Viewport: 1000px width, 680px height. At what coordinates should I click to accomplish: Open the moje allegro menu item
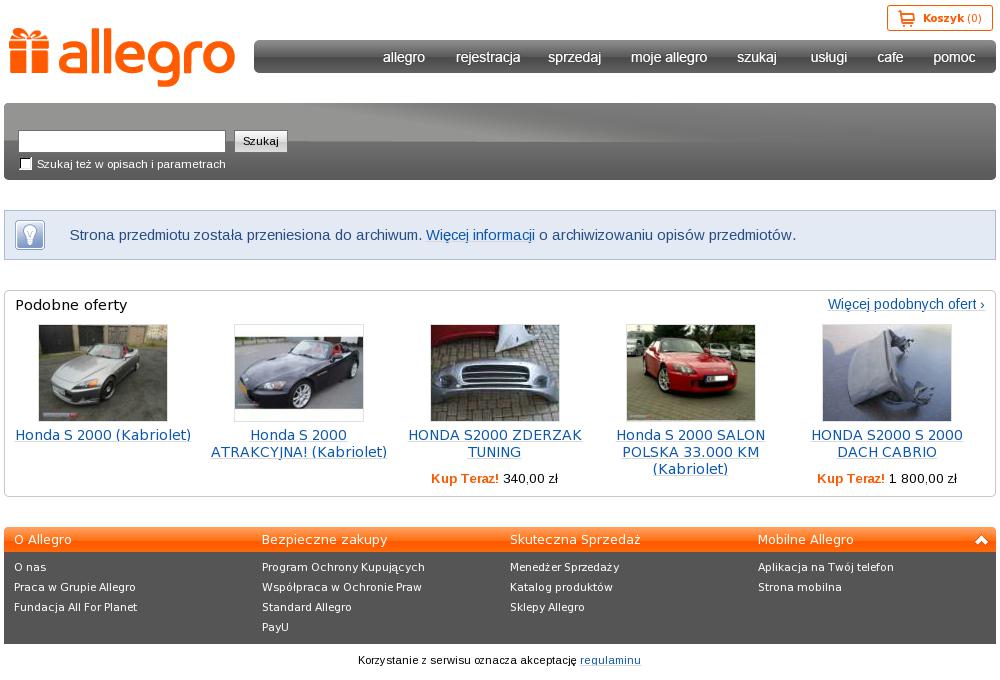coord(669,57)
